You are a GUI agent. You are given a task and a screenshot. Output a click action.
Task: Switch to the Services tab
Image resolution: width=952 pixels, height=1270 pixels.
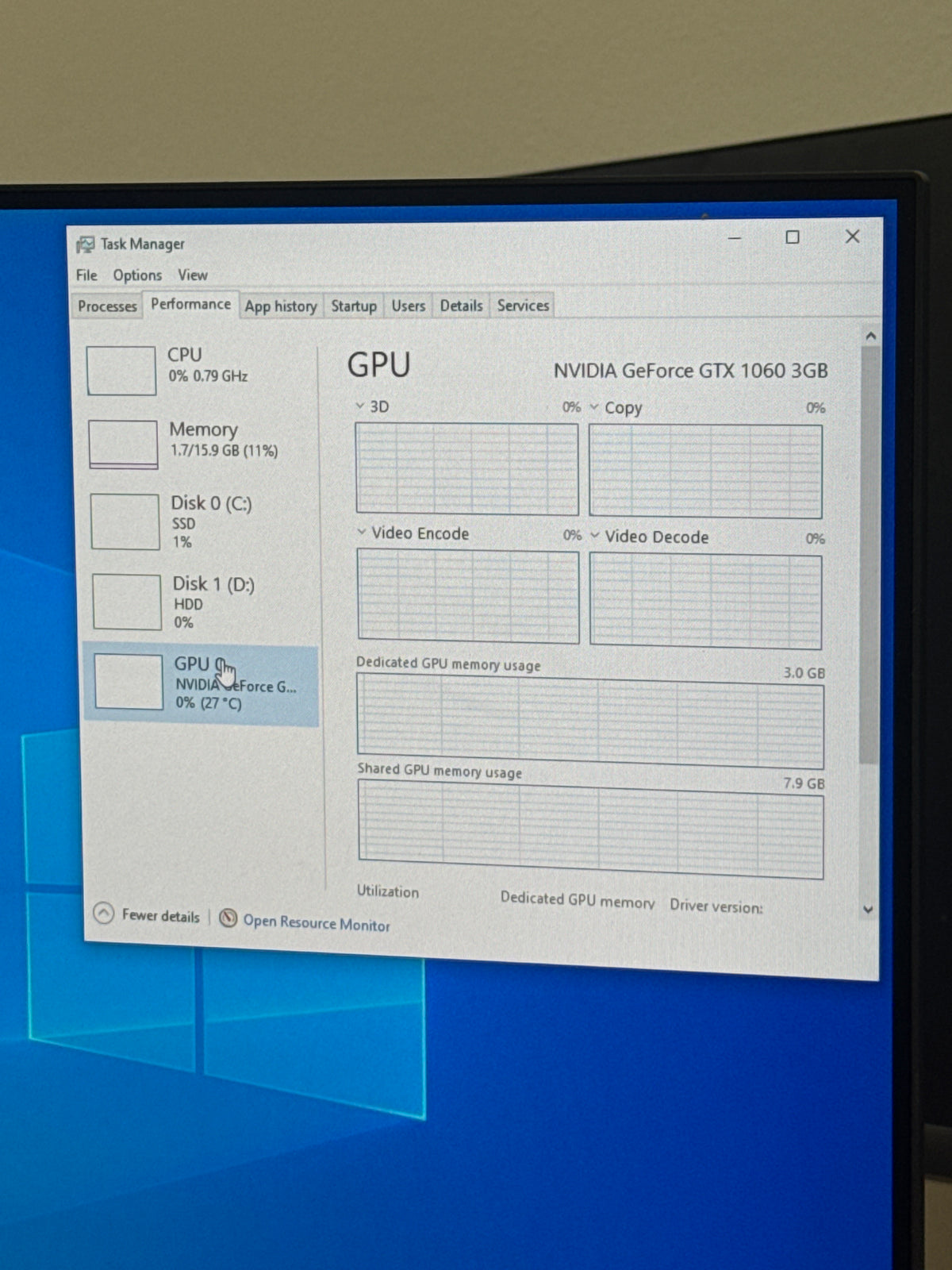(x=523, y=306)
